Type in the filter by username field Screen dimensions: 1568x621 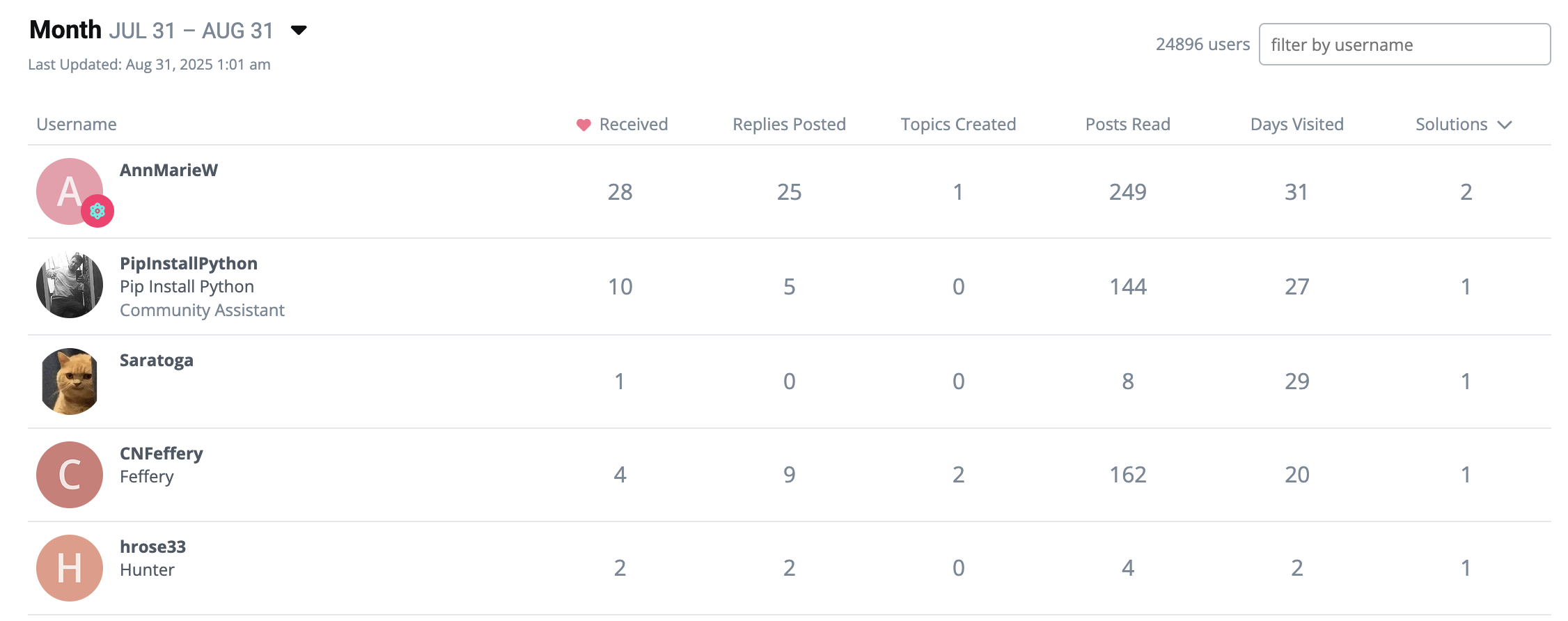coord(1404,45)
